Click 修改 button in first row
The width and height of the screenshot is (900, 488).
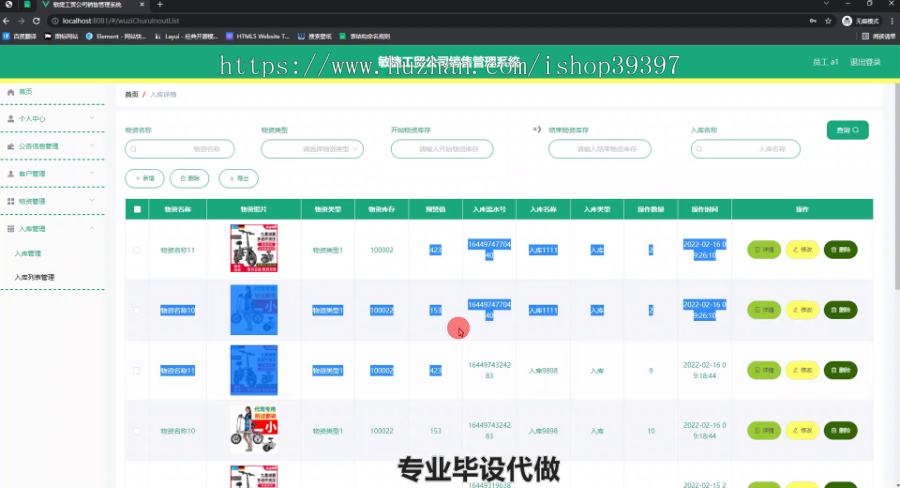(802, 250)
